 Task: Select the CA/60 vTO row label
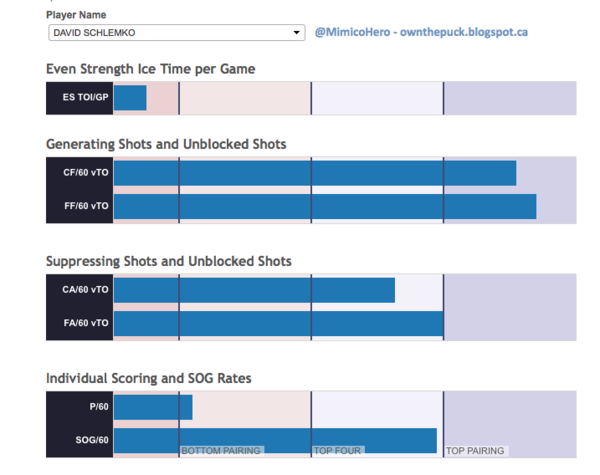pyautogui.click(x=80, y=290)
